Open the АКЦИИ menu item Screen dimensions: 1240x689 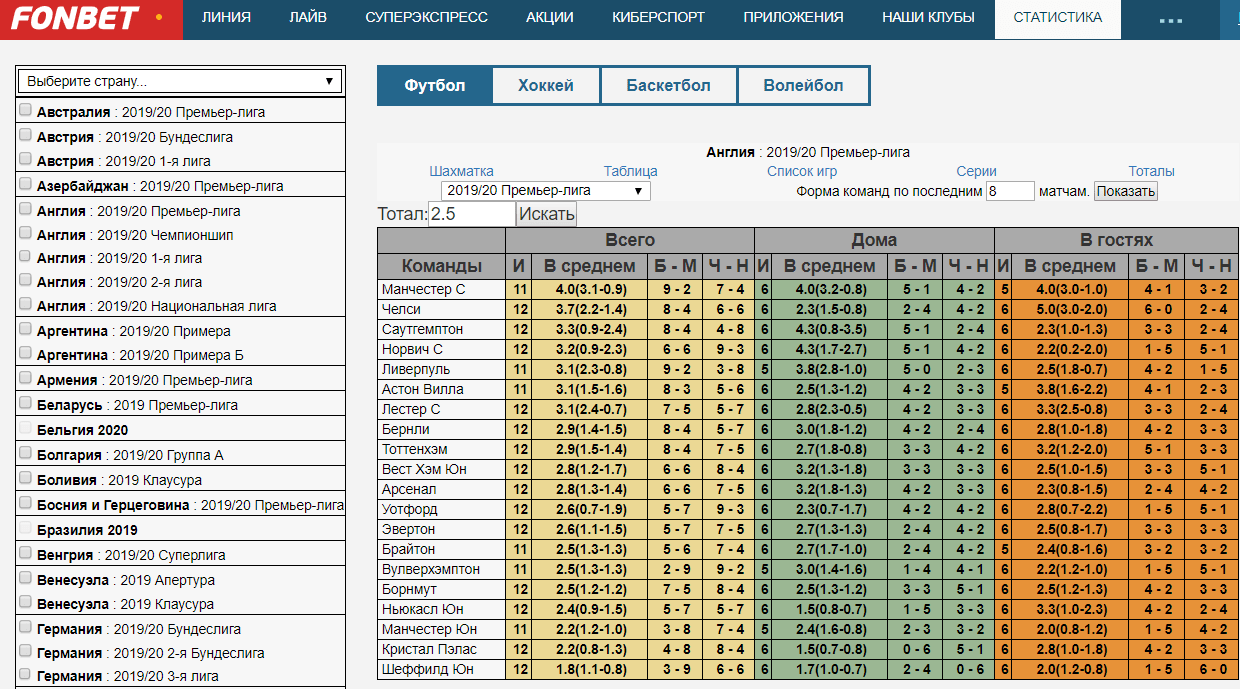pos(550,18)
